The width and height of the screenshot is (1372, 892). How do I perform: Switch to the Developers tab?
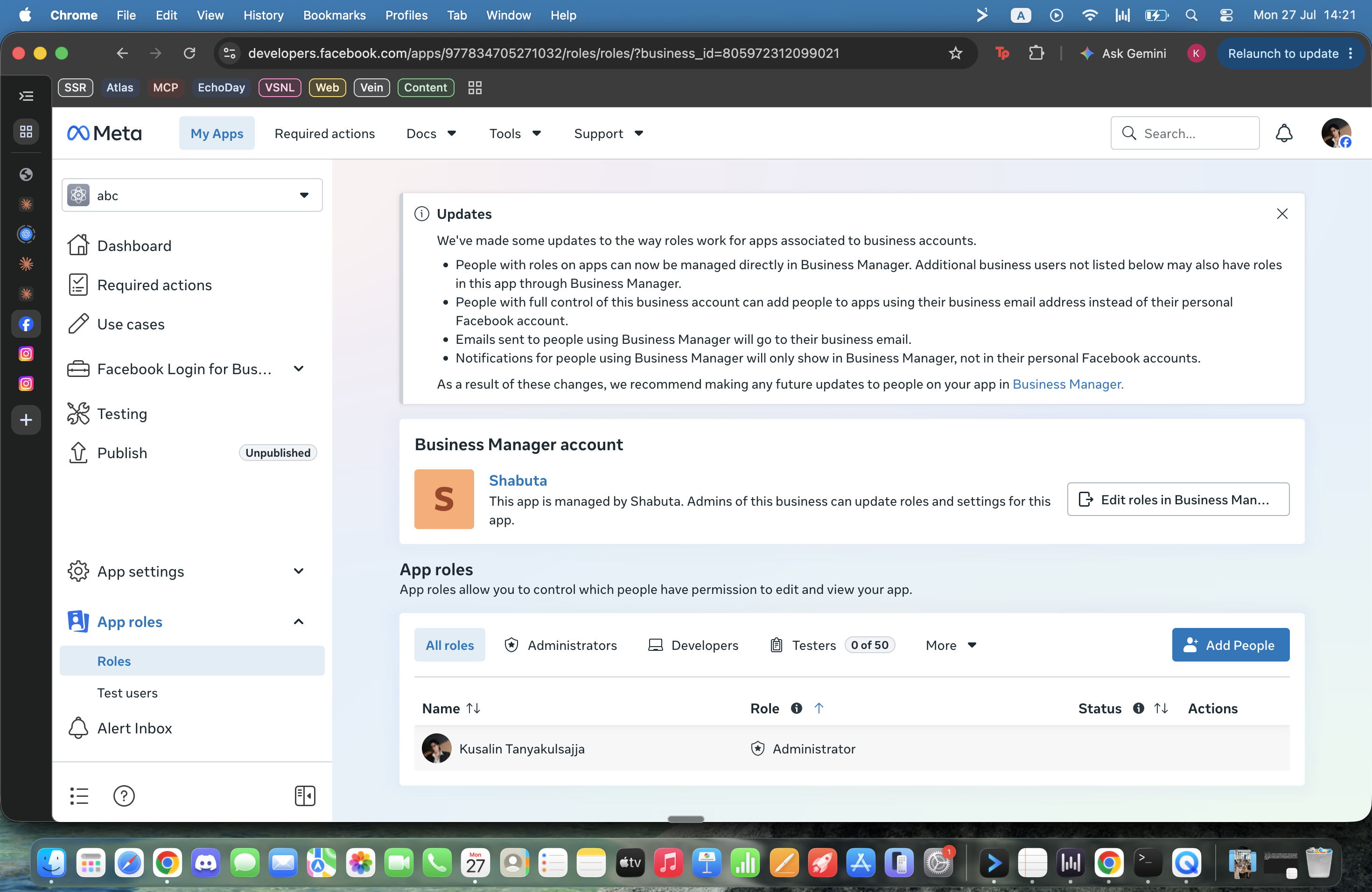click(693, 645)
